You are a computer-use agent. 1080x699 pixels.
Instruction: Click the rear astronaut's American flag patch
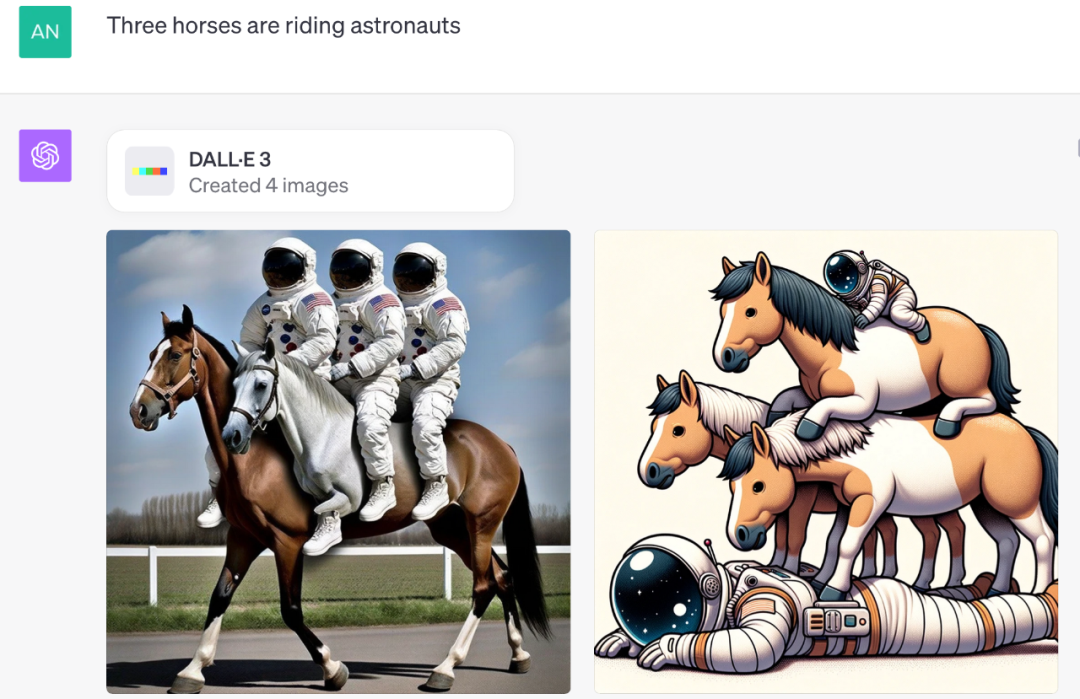tap(447, 305)
